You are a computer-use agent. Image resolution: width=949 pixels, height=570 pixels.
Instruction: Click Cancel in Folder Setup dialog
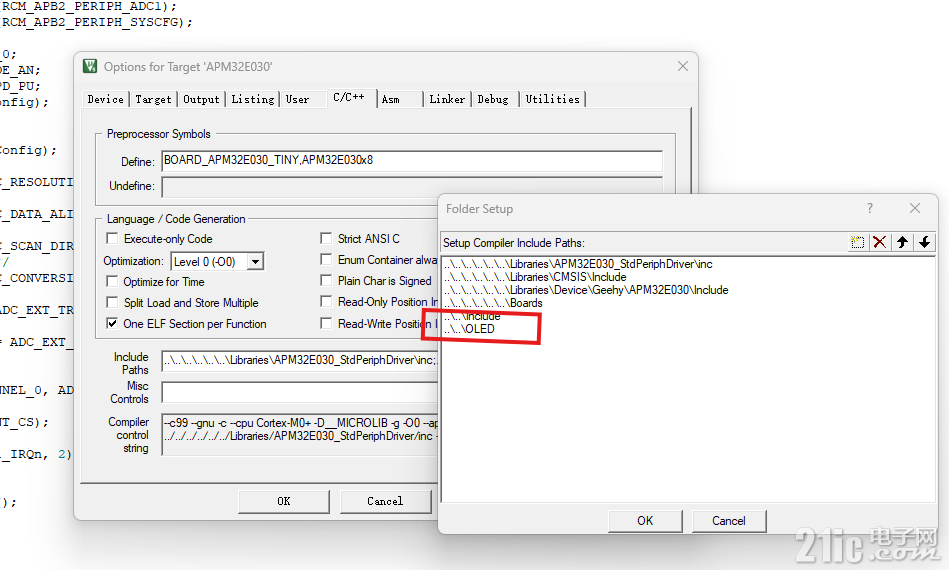click(728, 521)
